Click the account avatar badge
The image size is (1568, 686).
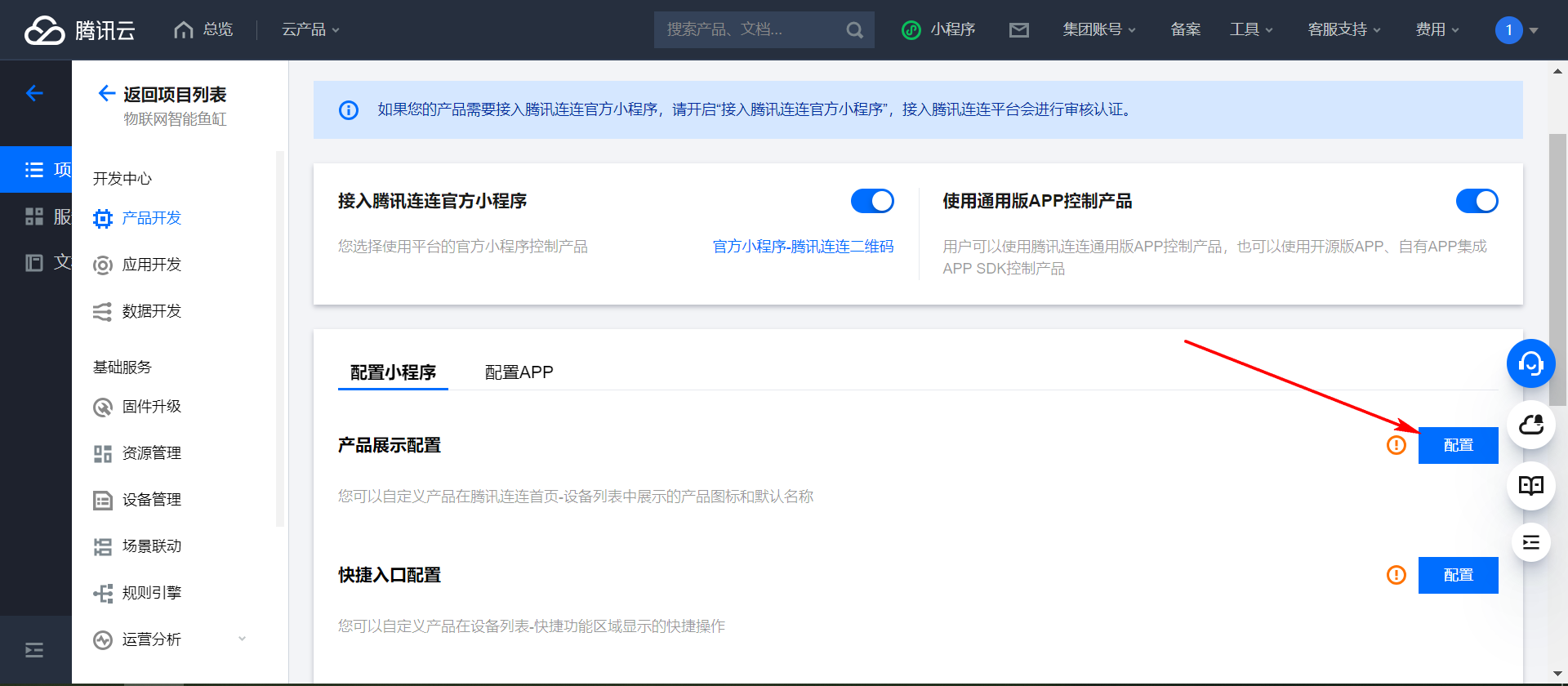pos(1508,30)
